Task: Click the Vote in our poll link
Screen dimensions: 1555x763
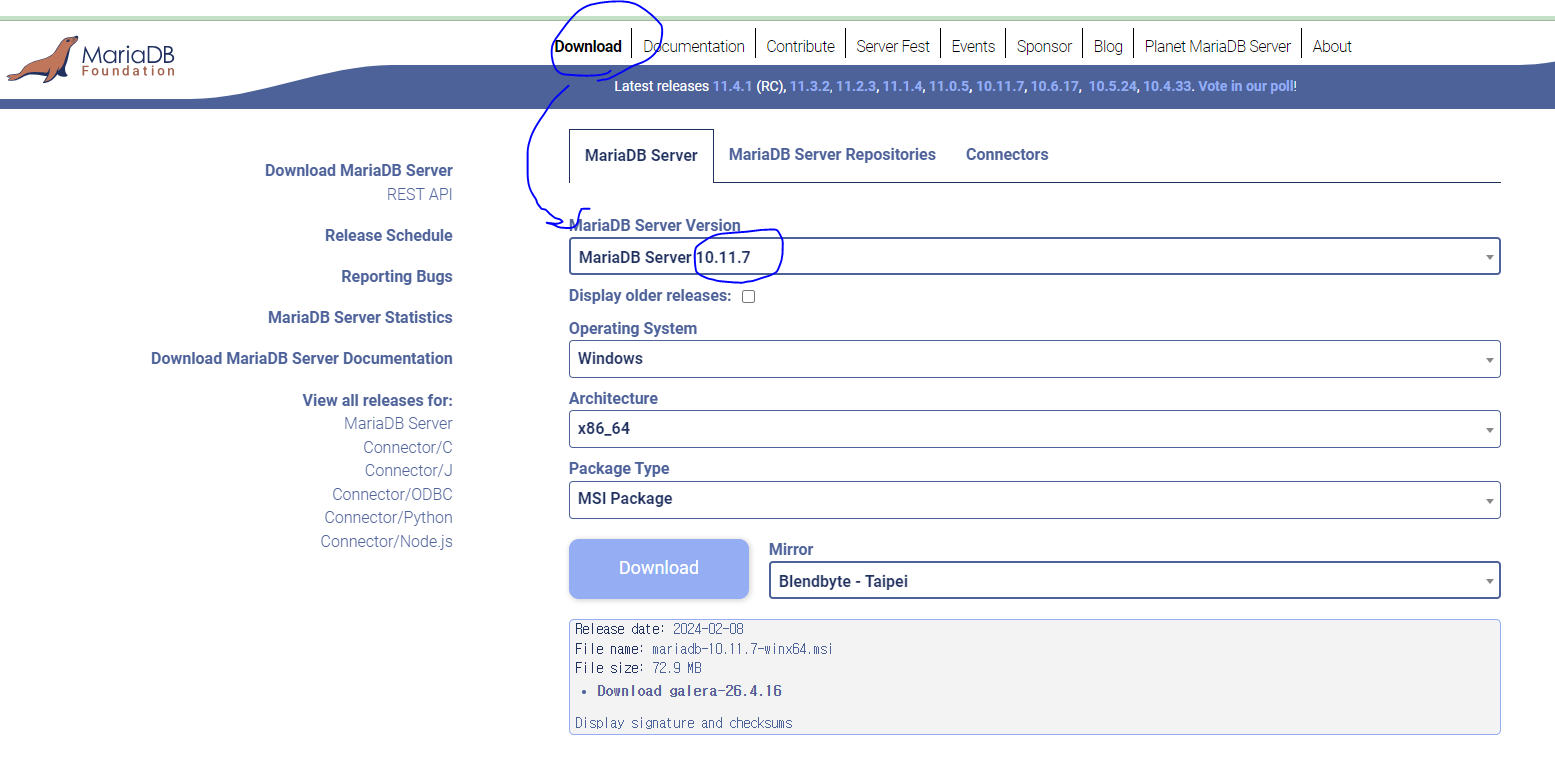Action: tap(1247, 86)
